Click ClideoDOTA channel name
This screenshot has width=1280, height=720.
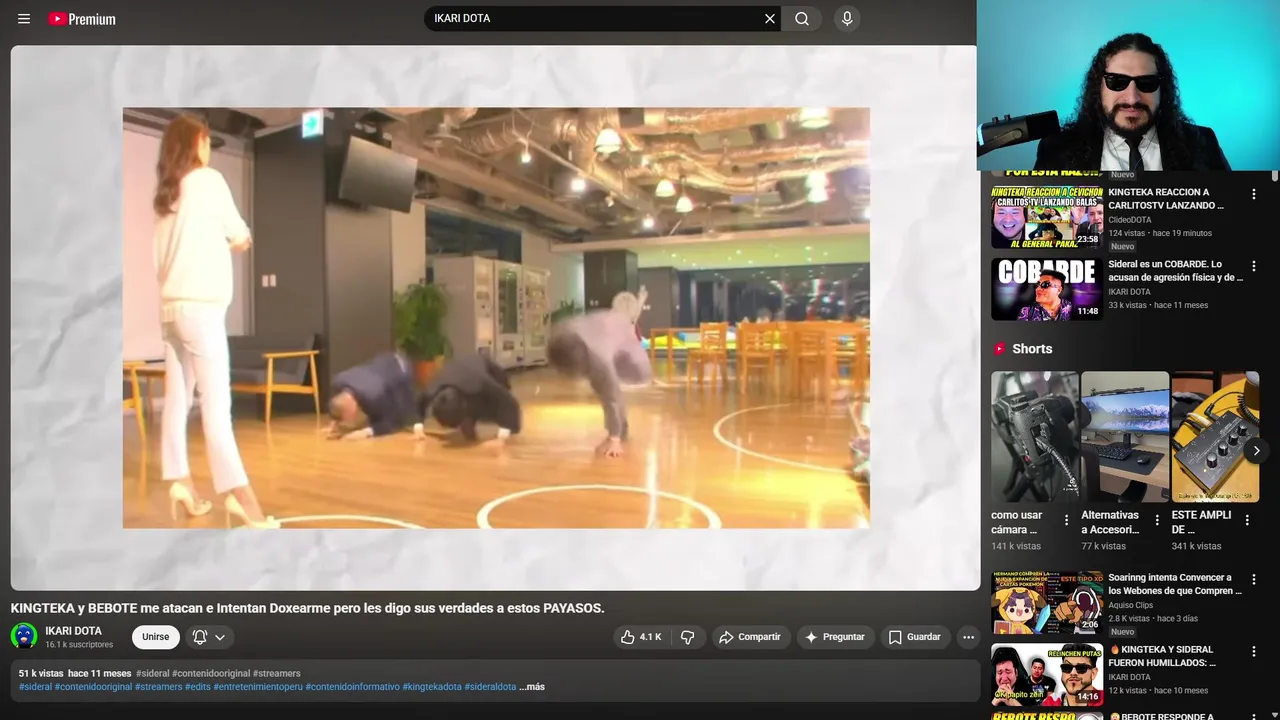point(1130,220)
